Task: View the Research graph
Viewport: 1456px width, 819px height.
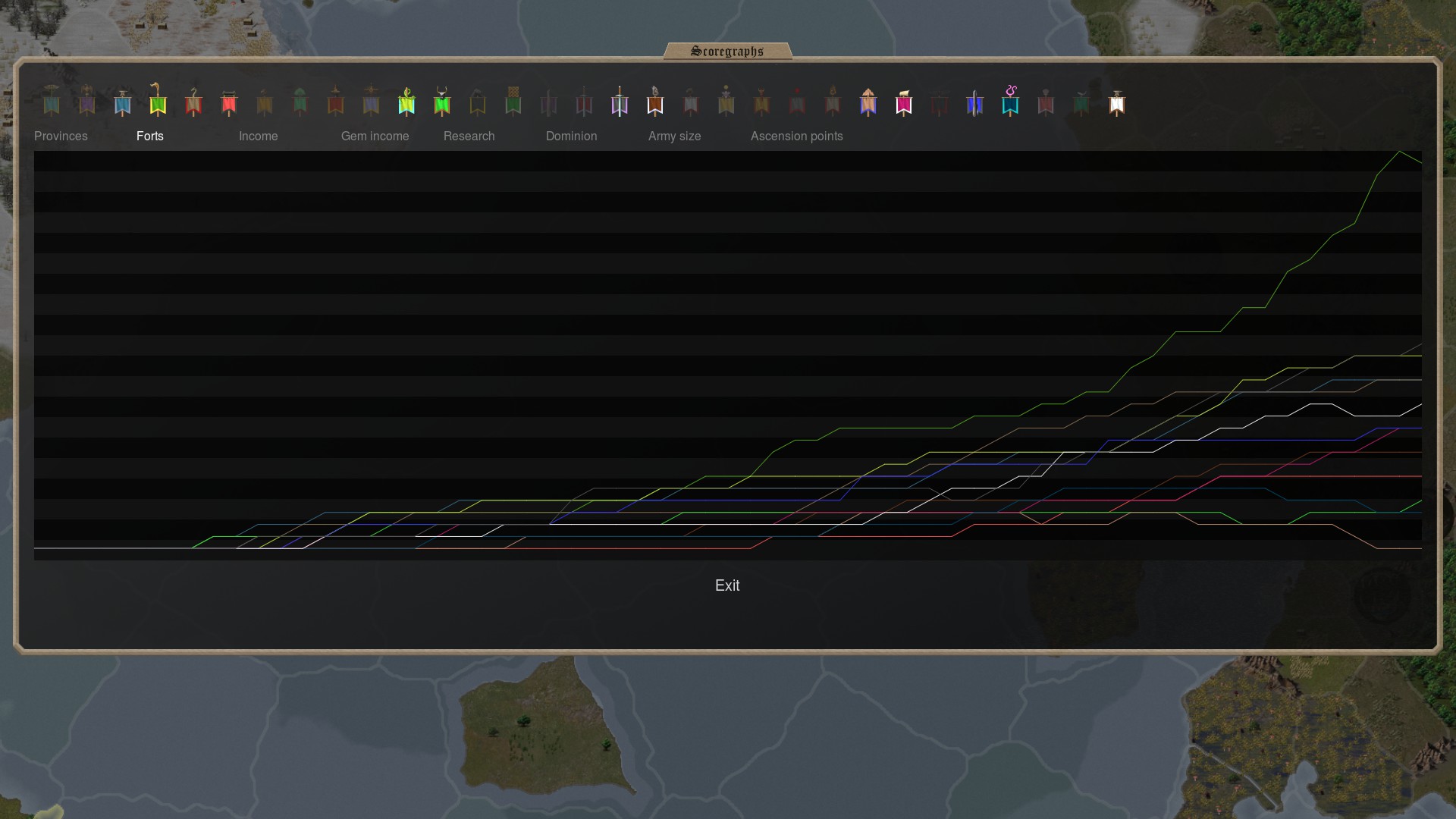Action: tap(469, 136)
